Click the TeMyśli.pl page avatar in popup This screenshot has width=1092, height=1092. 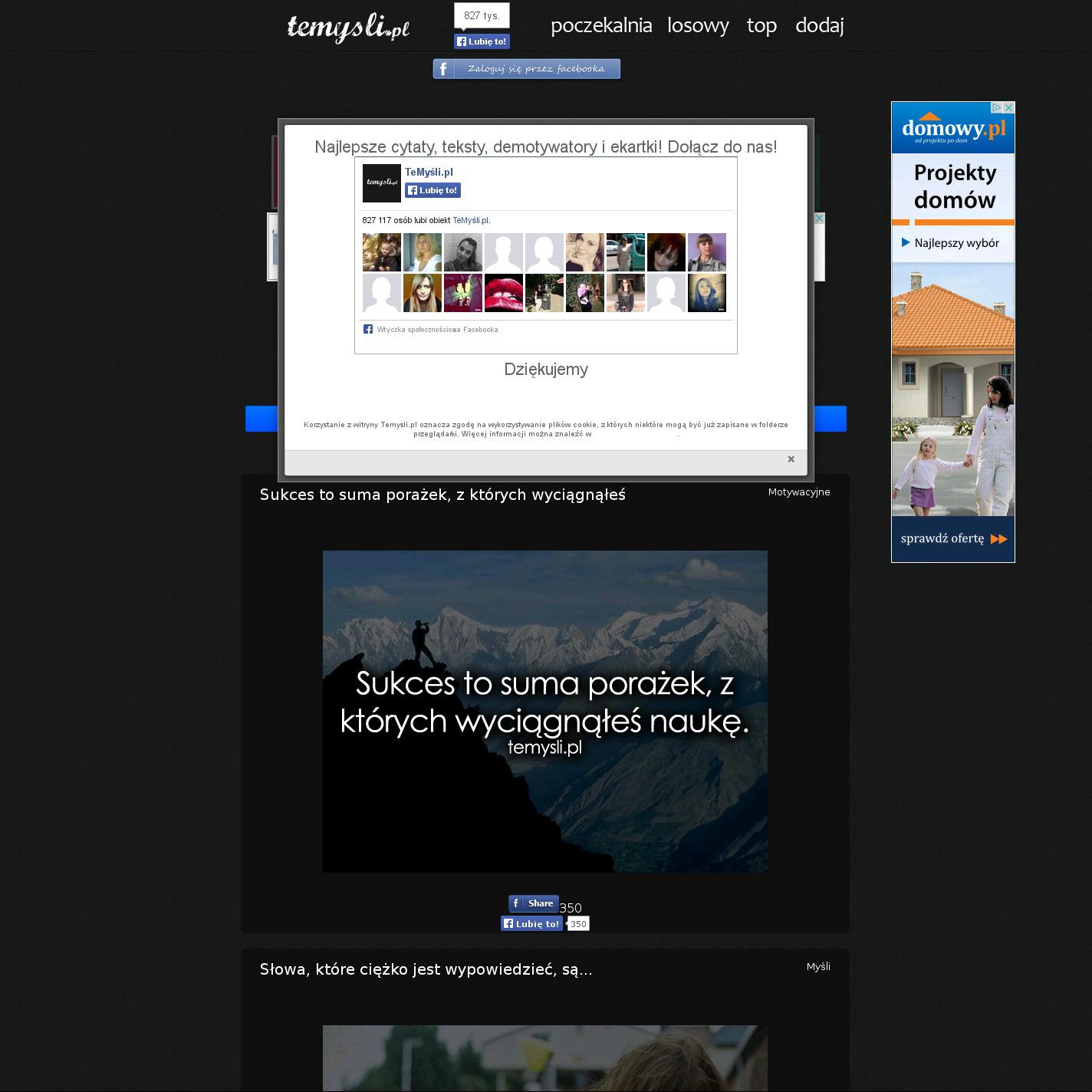coord(381,183)
